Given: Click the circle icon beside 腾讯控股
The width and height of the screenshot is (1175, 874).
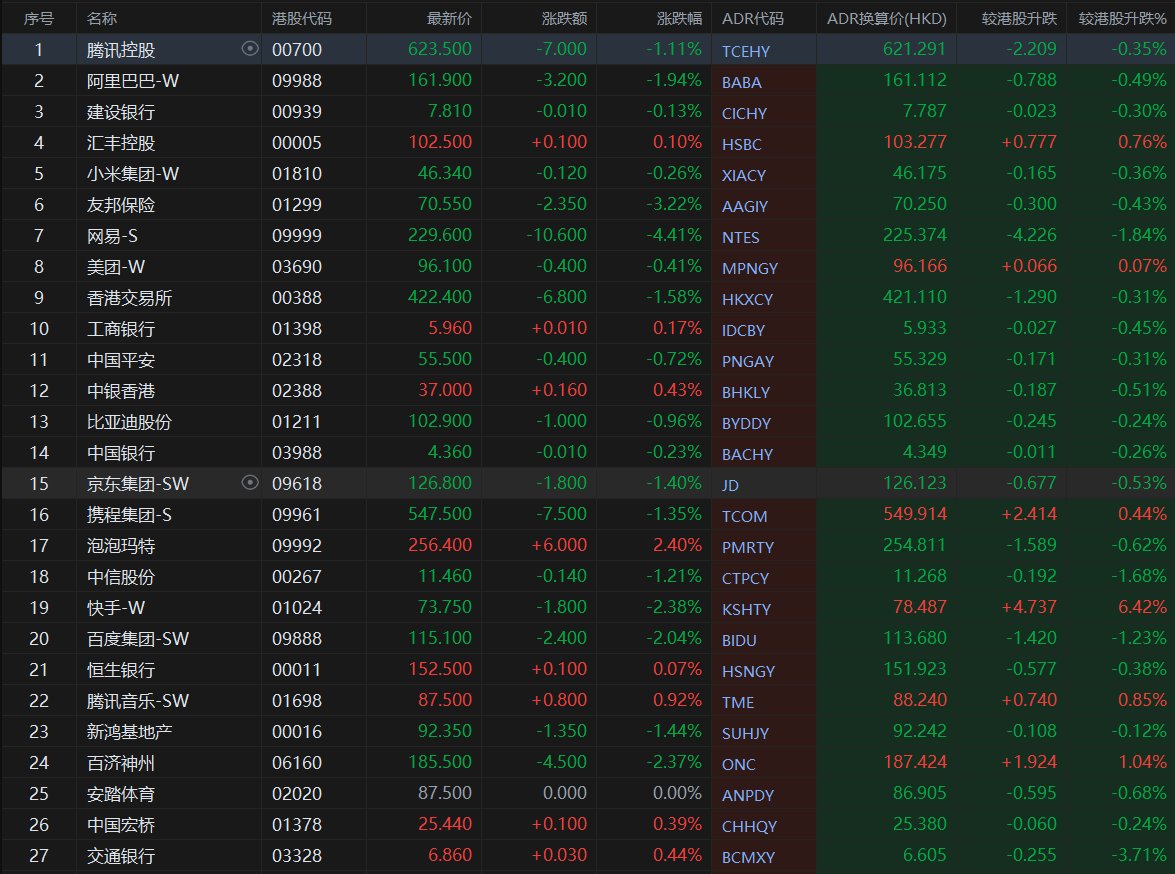Looking at the screenshot, I should point(250,49).
